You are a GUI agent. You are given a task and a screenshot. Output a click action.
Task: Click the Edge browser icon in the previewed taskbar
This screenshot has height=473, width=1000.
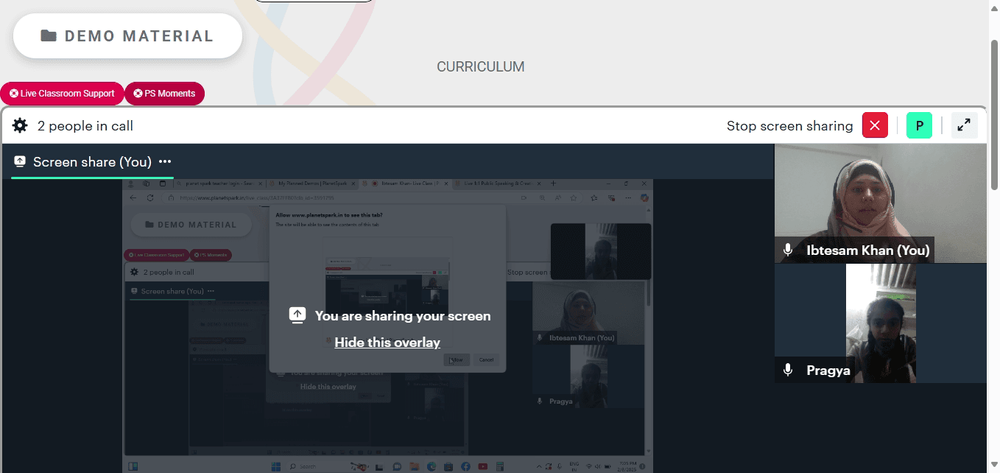click(x=431, y=467)
